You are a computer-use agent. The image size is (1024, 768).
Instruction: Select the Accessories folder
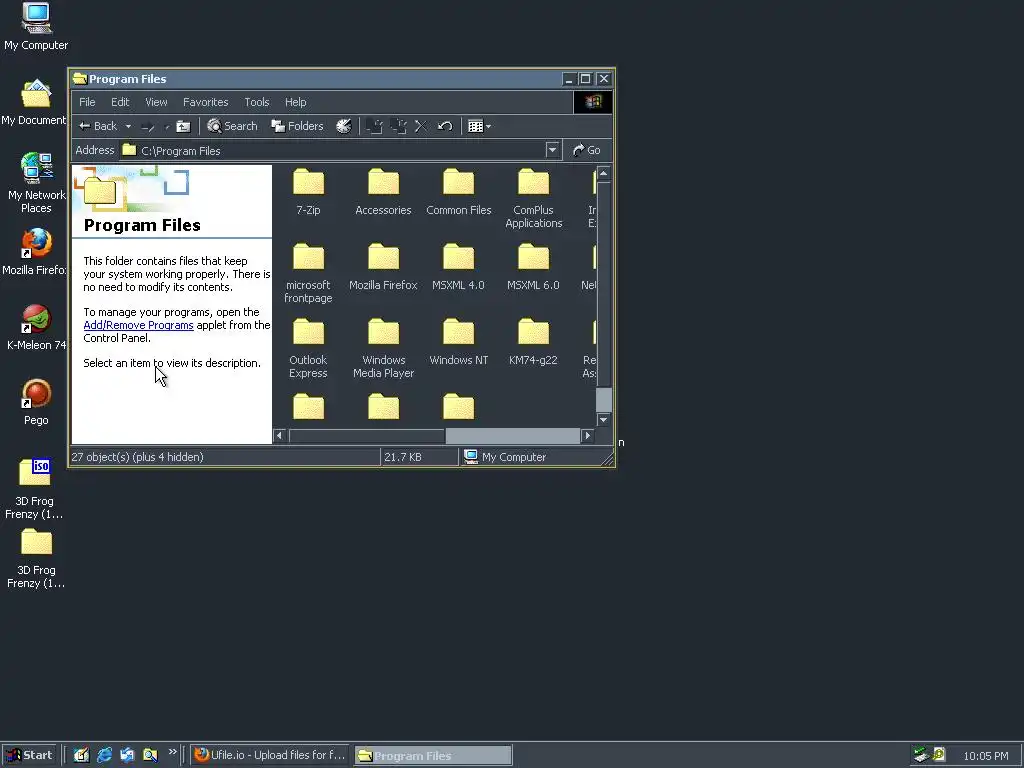pyautogui.click(x=383, y=192)
